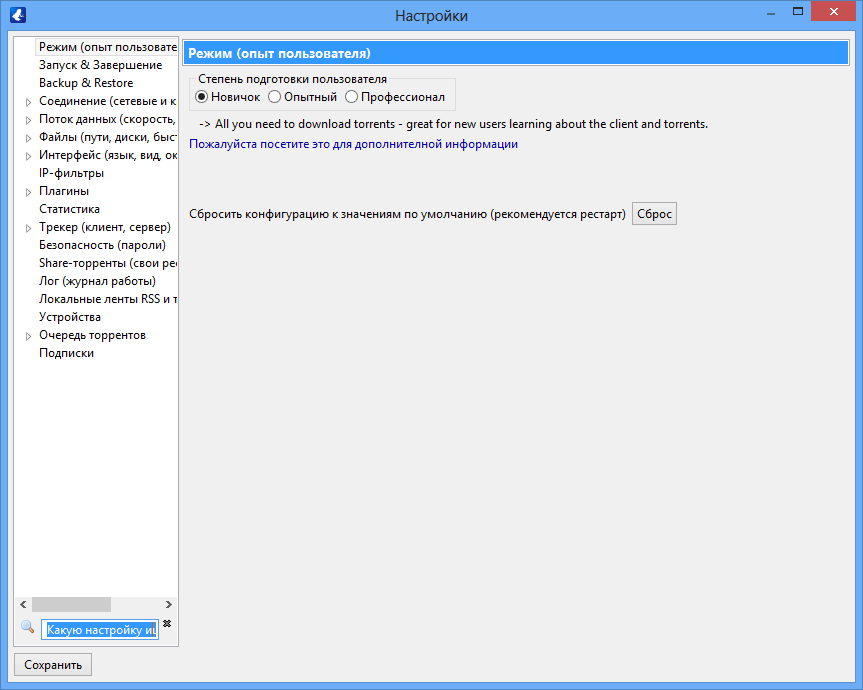
Task: Expand the Интерфейс tree node
Action: (x=29, y=156)
